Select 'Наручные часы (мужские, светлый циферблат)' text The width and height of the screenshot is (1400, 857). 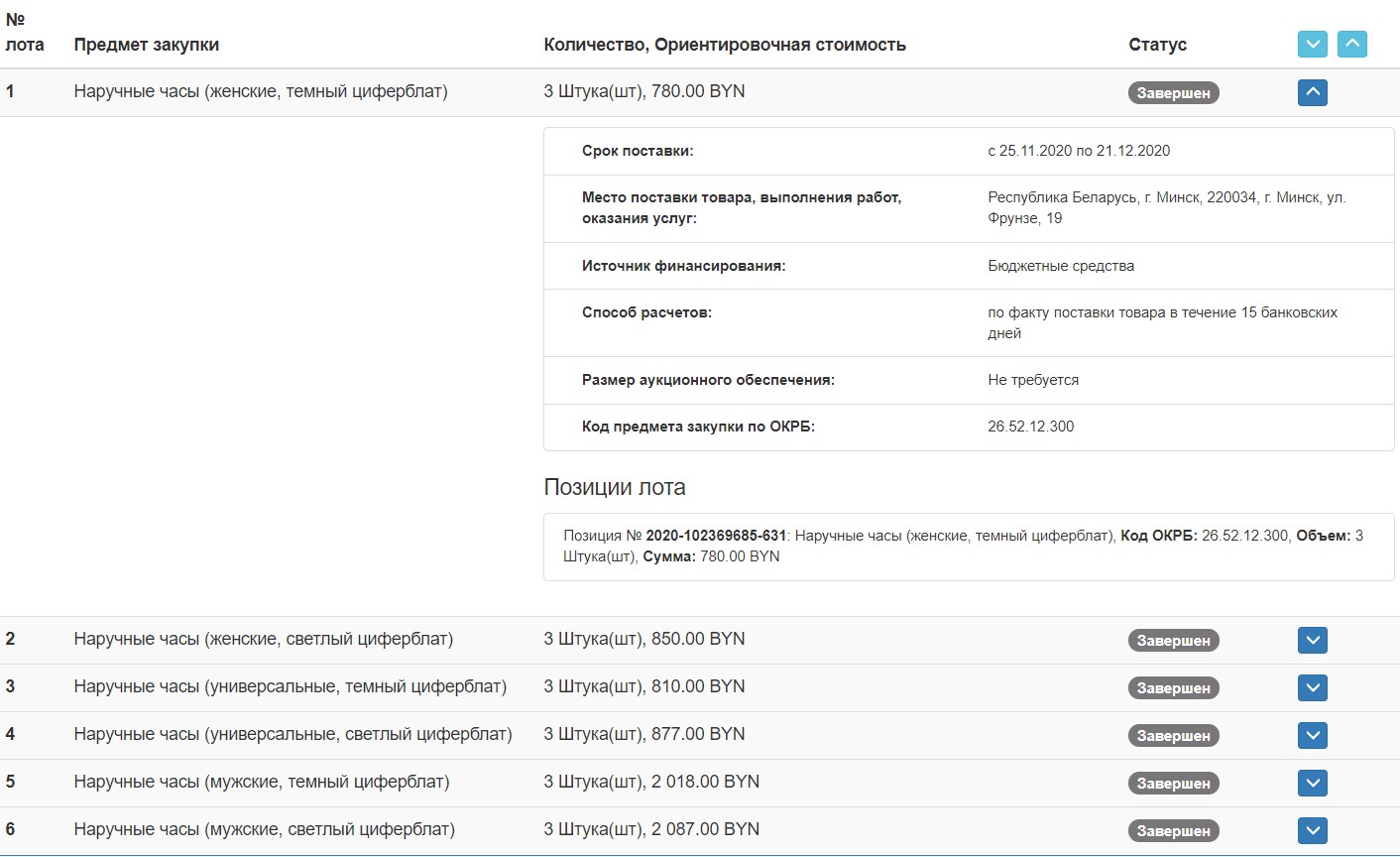(264, 829)
